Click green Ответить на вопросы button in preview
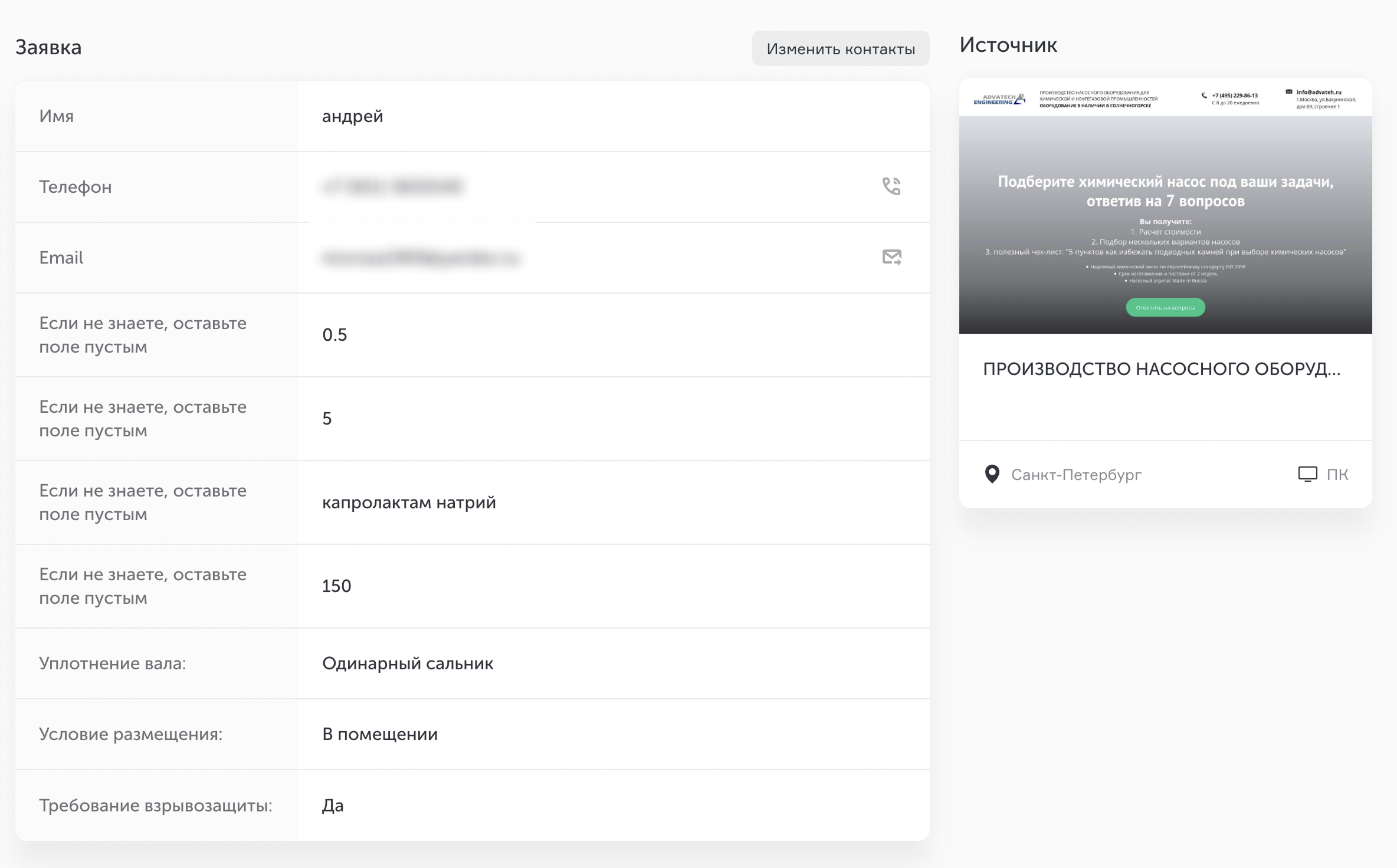Image resolution: width=1397 pixels, height=868 pixels. pos(1165,307)
